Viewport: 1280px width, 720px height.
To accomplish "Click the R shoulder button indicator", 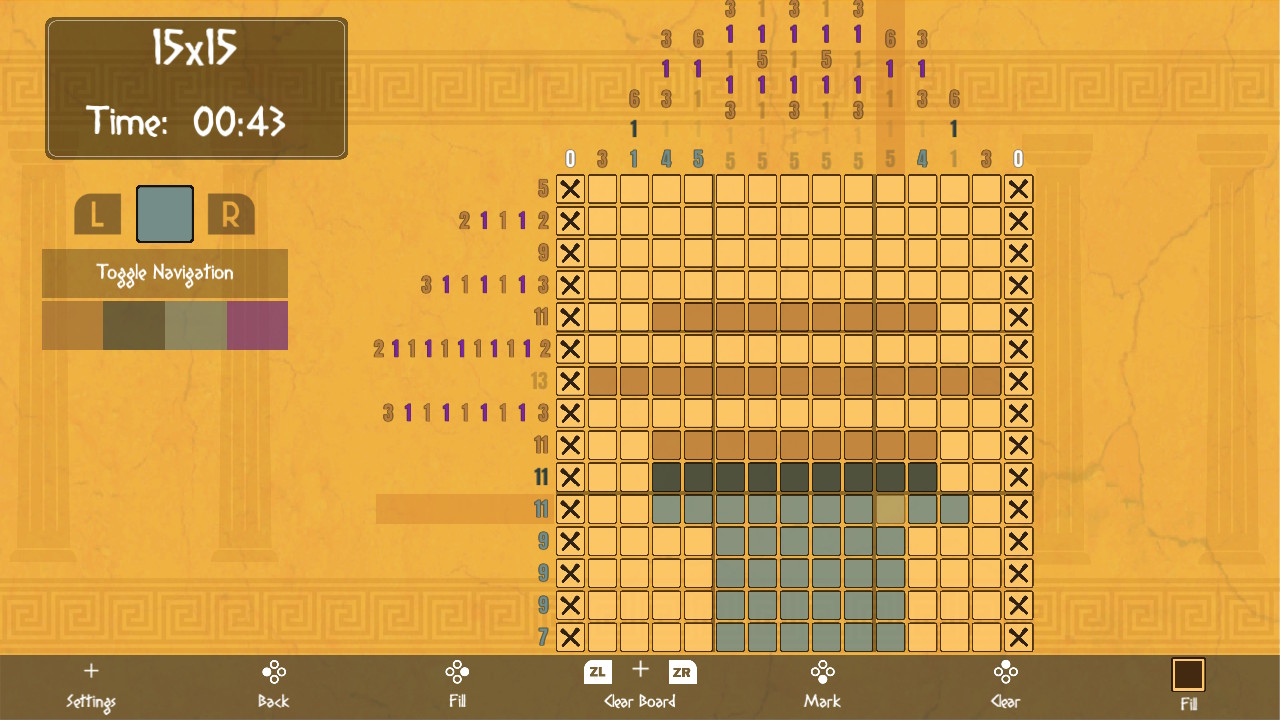I will coord(231,213).
